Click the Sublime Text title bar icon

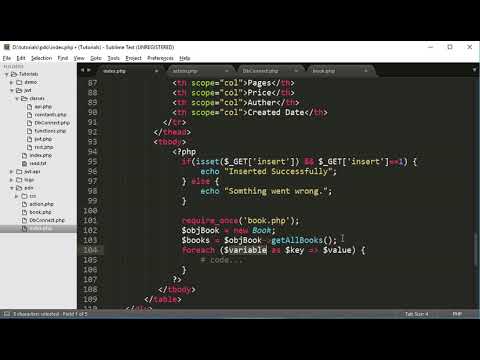7,47
